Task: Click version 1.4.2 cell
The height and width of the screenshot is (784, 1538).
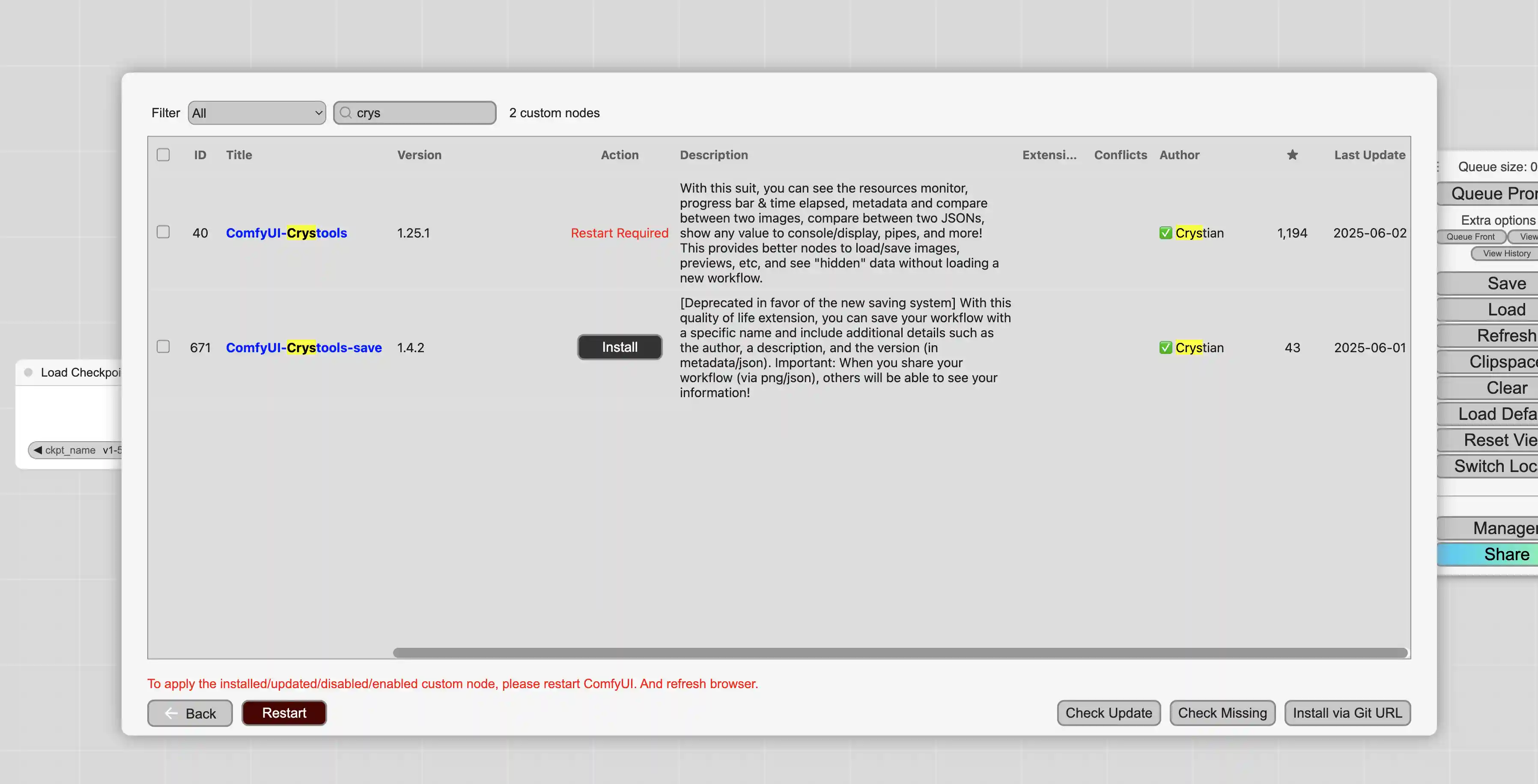Action: (410, 347)
